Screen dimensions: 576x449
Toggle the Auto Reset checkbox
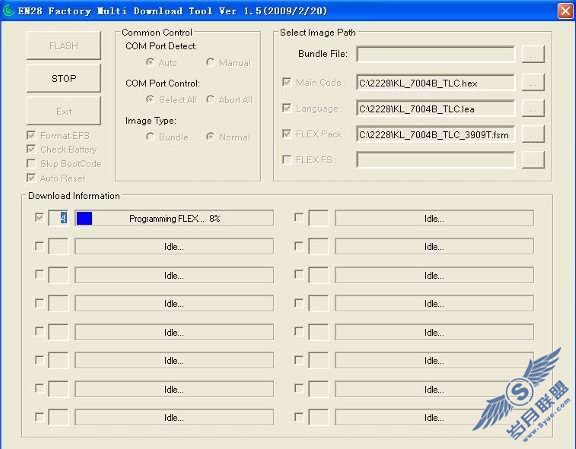click(31, 178)
